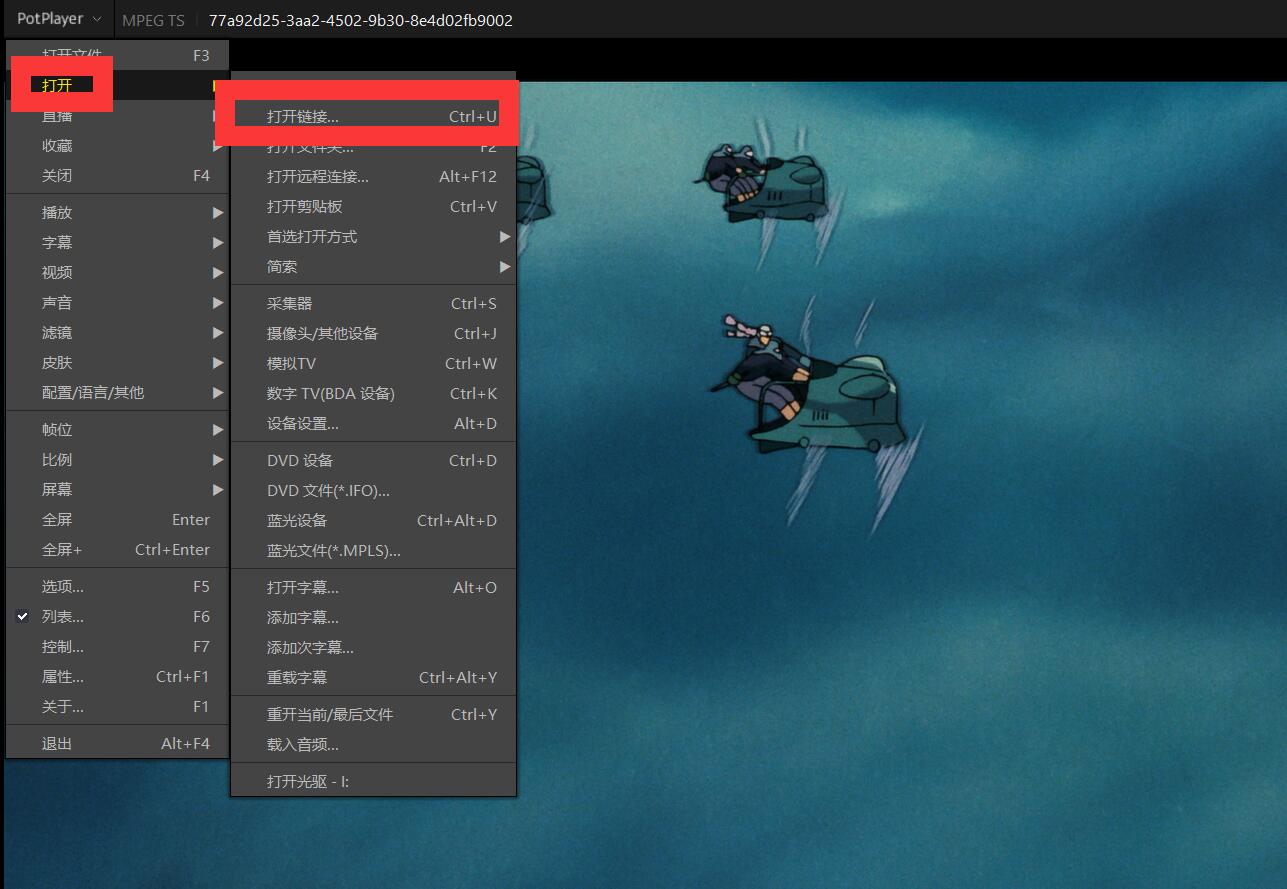
Task: Expand the 滤镜 submenu
Action: pyautogui.click(x=118, y=333)
